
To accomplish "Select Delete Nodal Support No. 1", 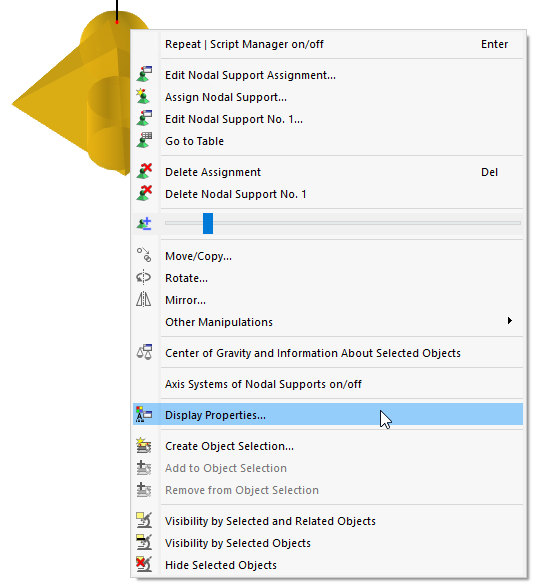I will 328,194.
